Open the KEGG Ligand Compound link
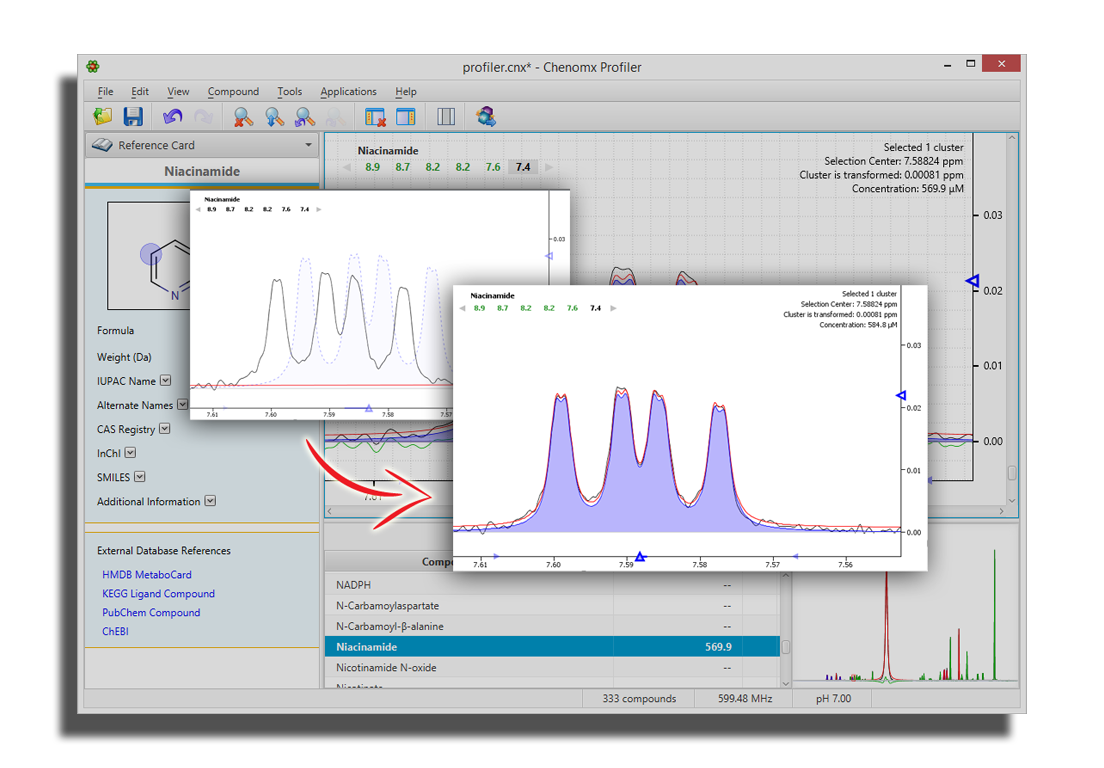This screenshot has width=1104, height=768. coord(158,593)
